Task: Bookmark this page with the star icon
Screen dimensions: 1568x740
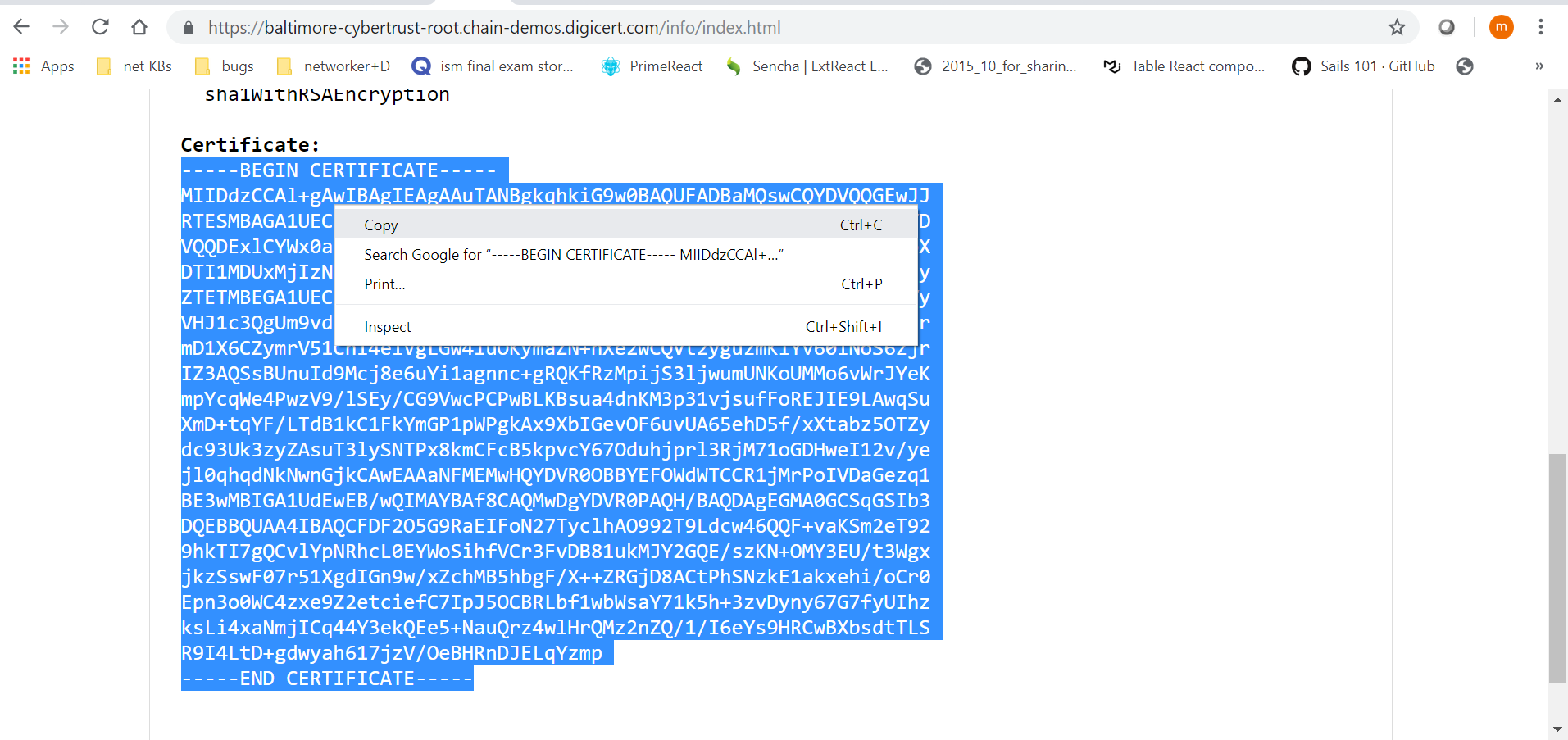Action: click(x=1396, y=27)
